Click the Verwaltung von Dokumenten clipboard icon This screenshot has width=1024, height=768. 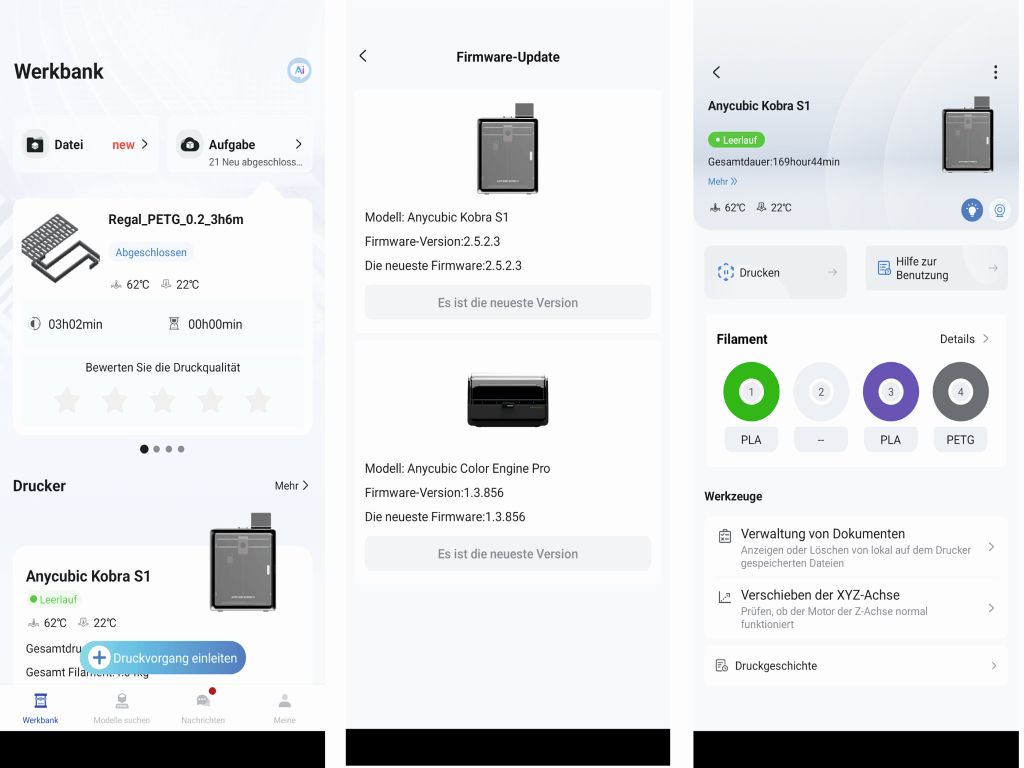tap(725, 536)
